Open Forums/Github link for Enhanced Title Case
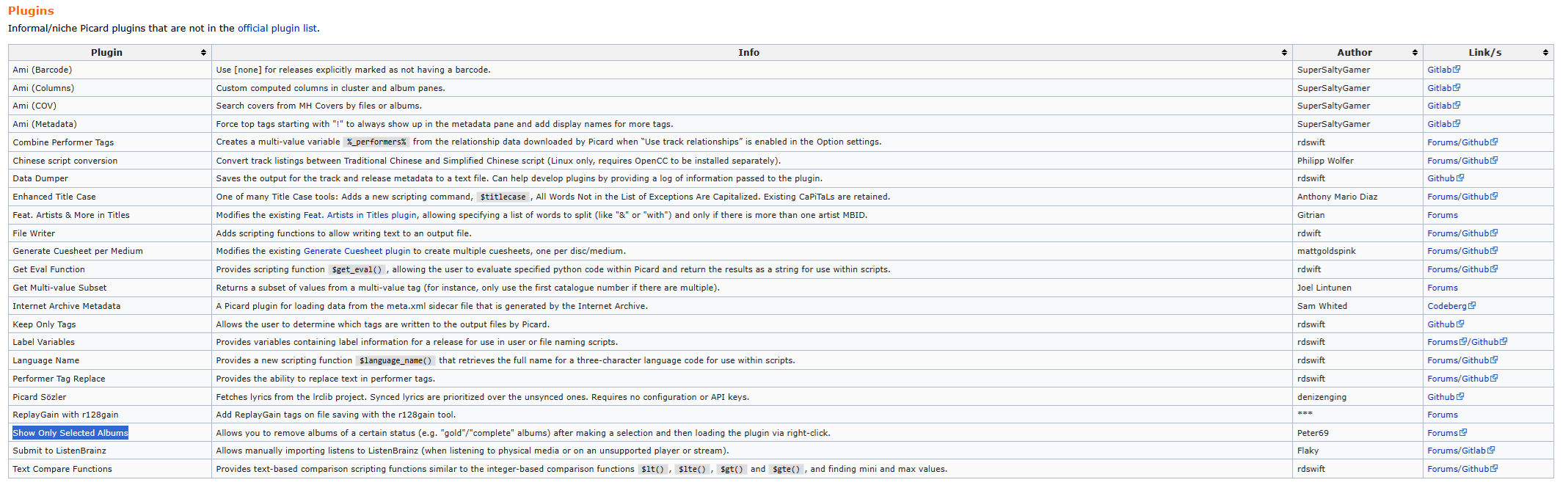 point(1462,197)
